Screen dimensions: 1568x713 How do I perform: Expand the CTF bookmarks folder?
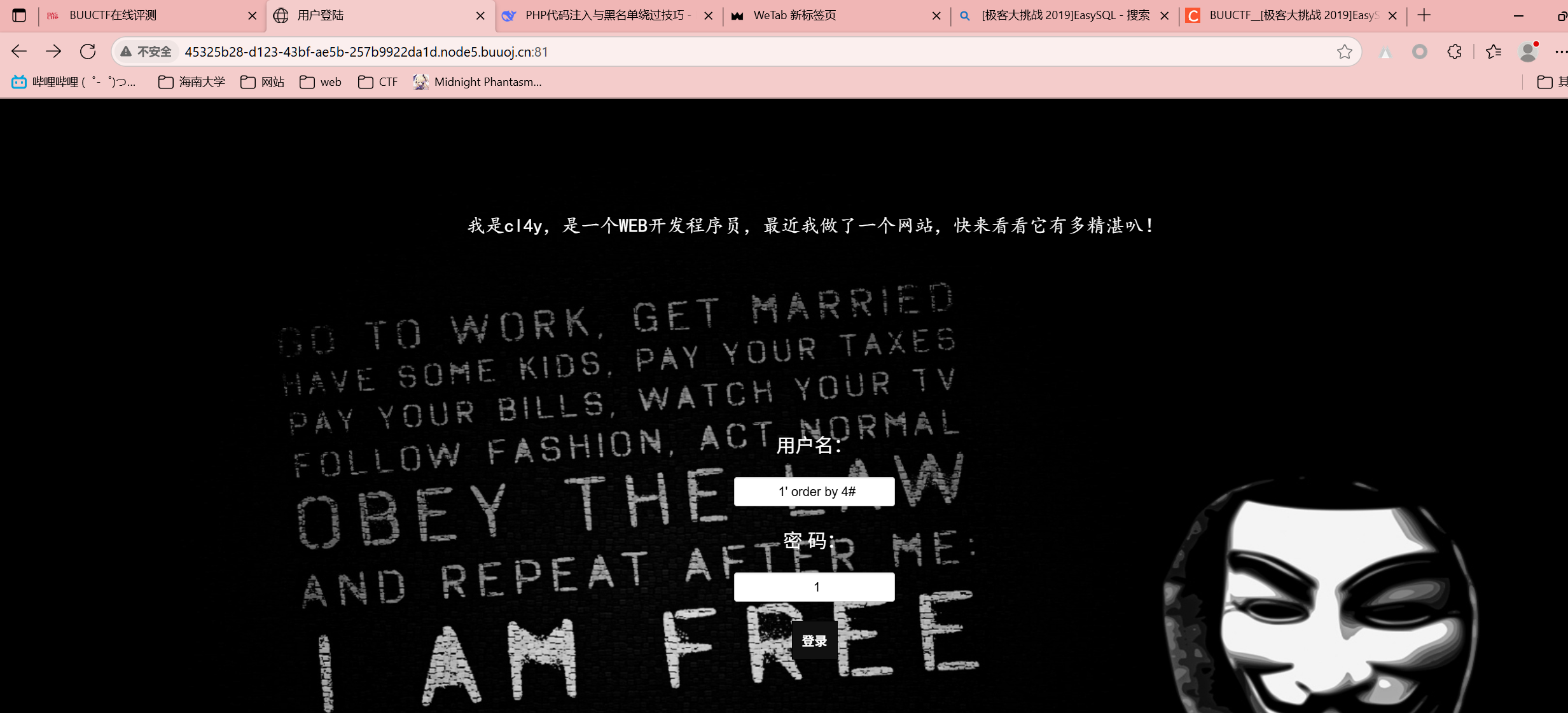click(x=378, y=82)
